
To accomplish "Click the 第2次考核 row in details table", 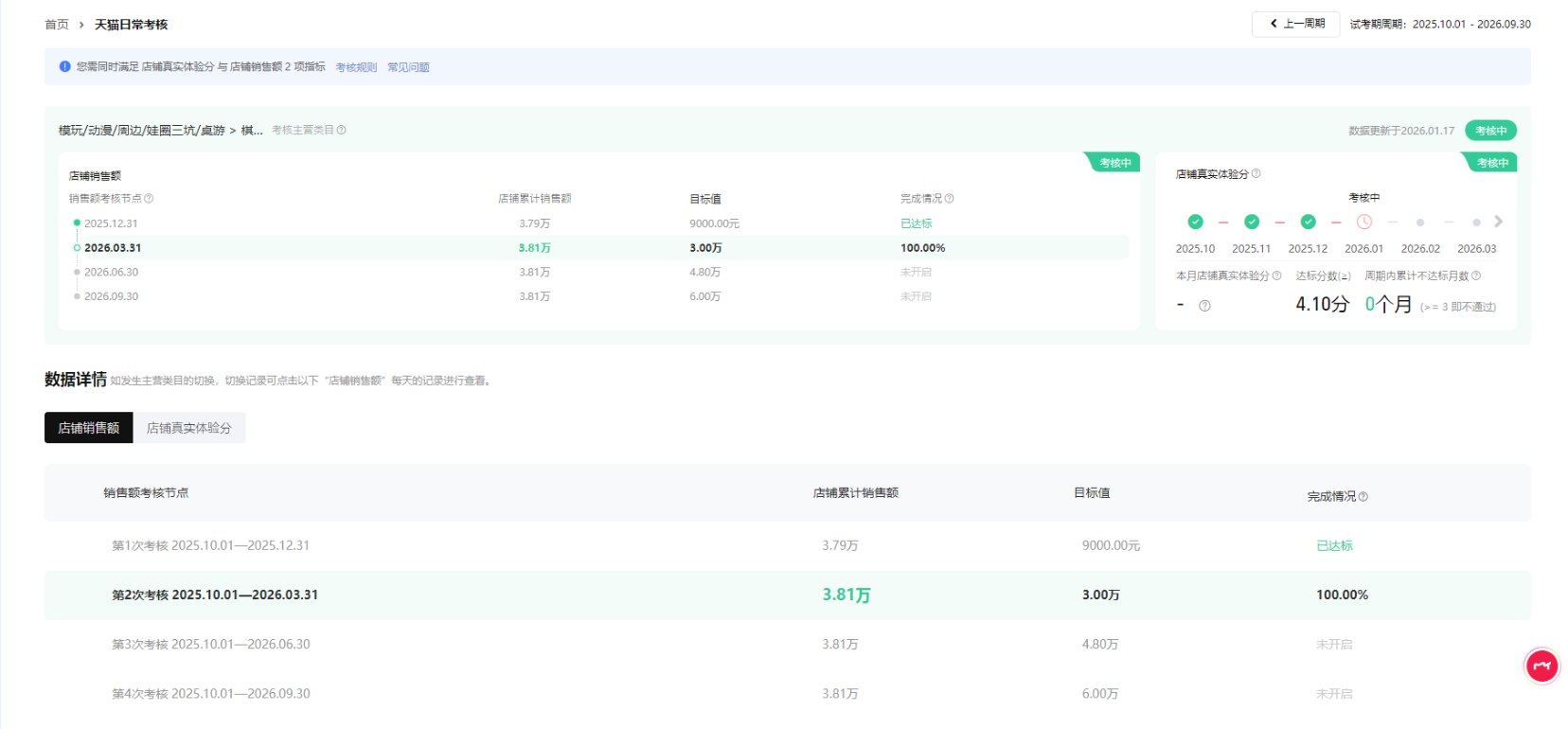I will [x=215, y=596].
